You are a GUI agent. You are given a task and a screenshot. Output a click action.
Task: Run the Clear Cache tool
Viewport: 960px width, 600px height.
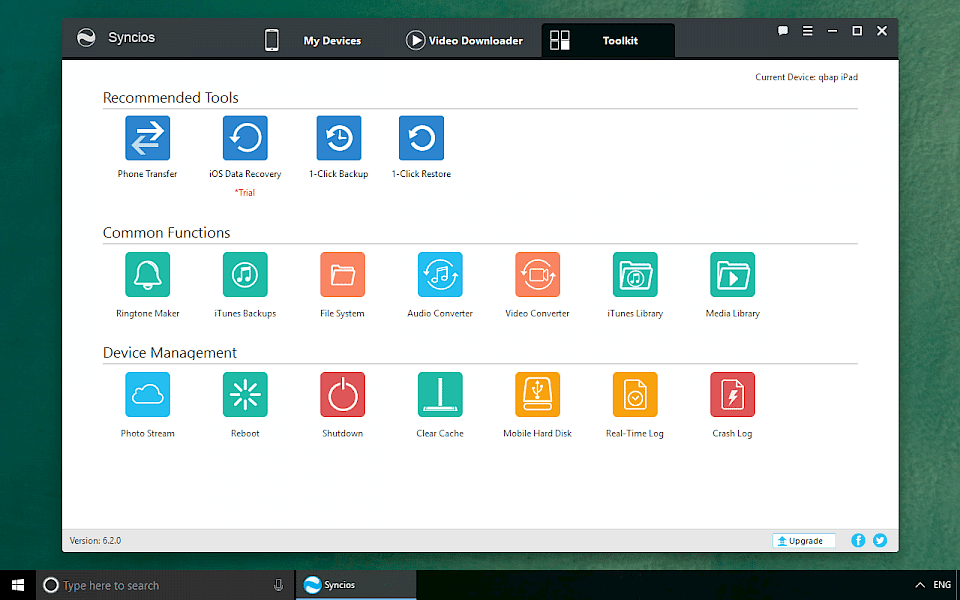[x=440, y=394]
